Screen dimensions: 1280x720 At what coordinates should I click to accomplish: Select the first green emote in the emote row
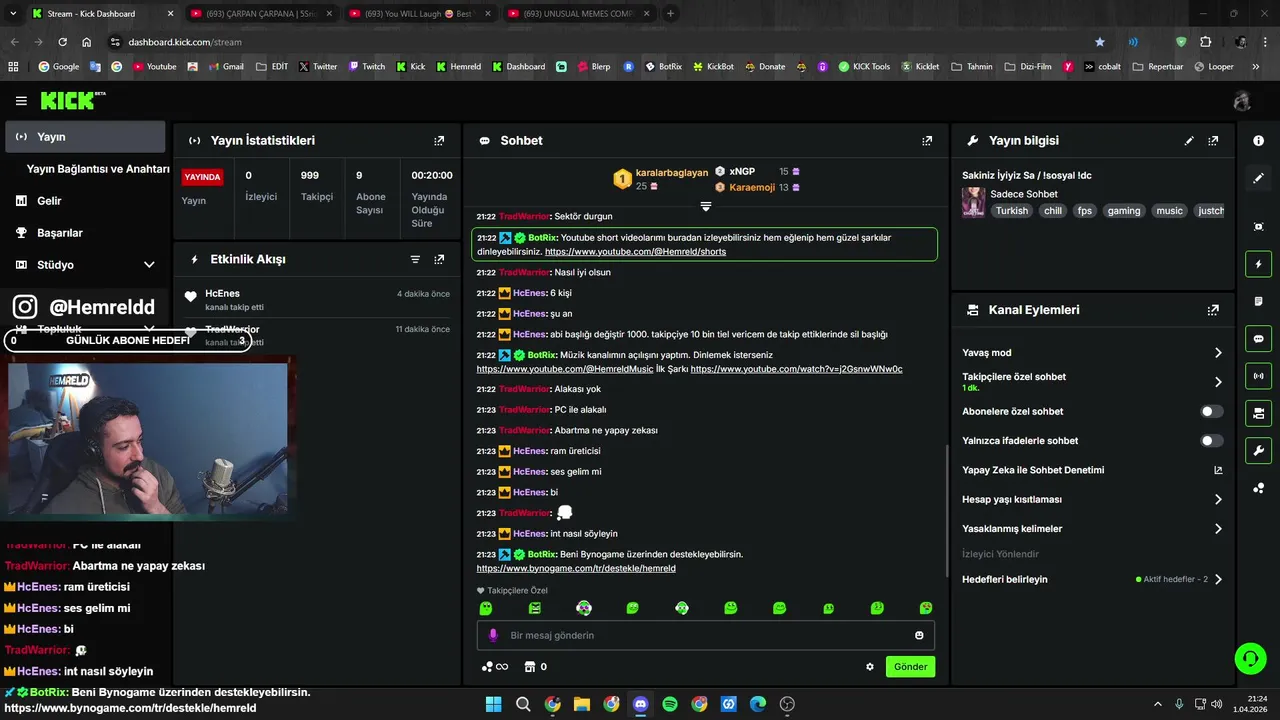point(486,608)
